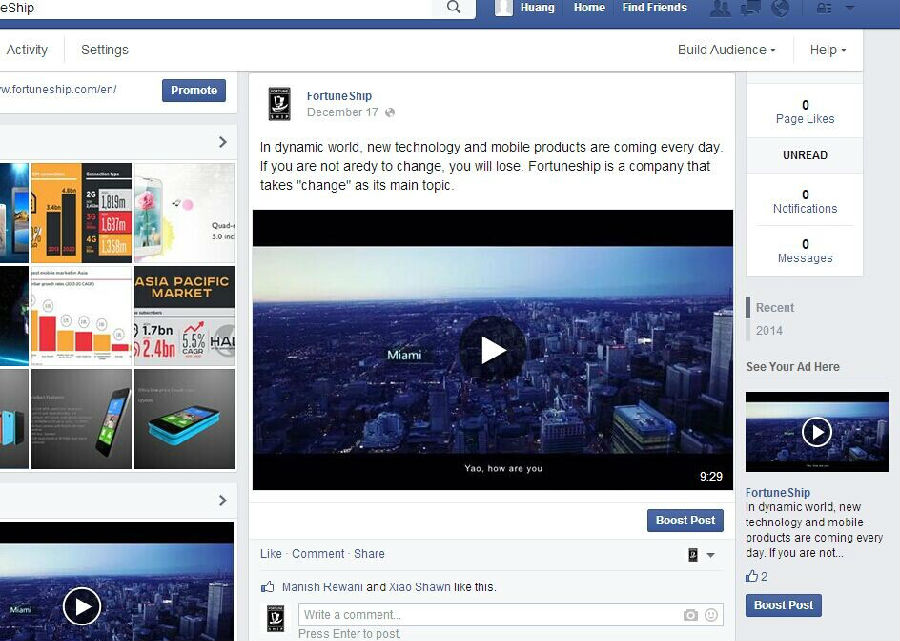Open the Asia Pacific Market photo
Image resolution: width=900 pixels, height=641 pixels.
point(184,316)
